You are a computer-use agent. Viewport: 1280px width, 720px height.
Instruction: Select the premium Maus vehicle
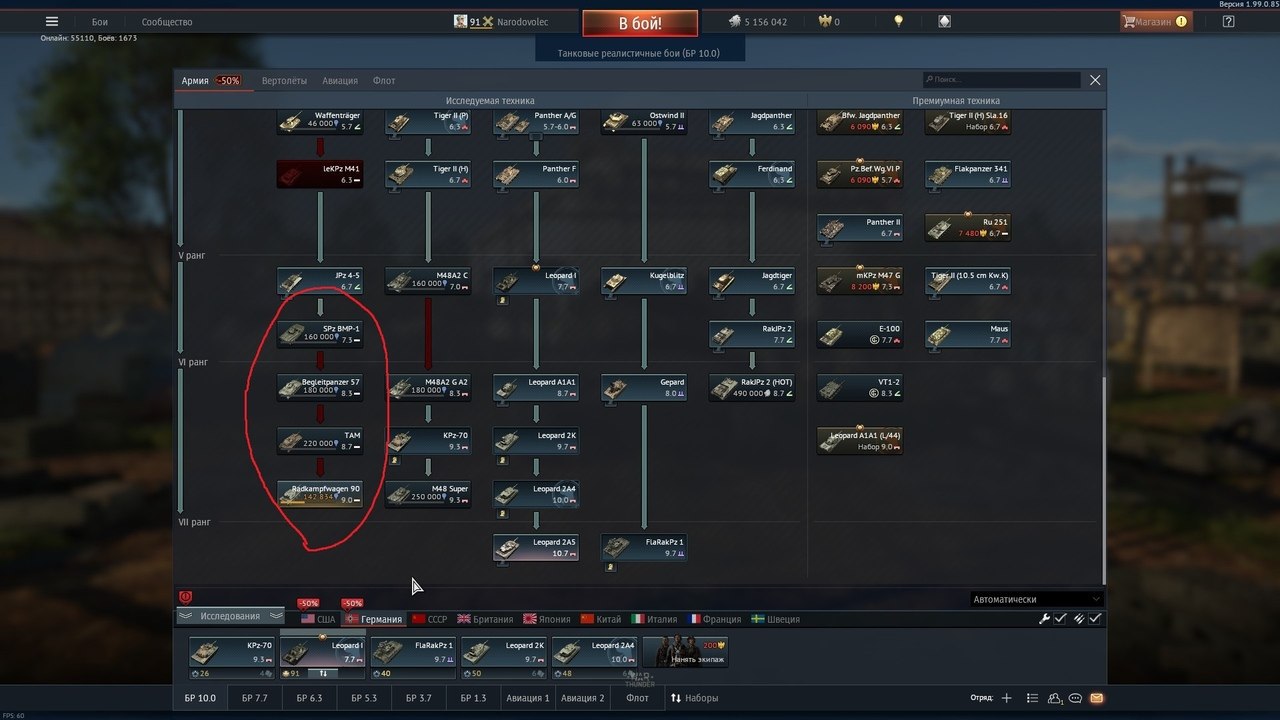(968, 334)
